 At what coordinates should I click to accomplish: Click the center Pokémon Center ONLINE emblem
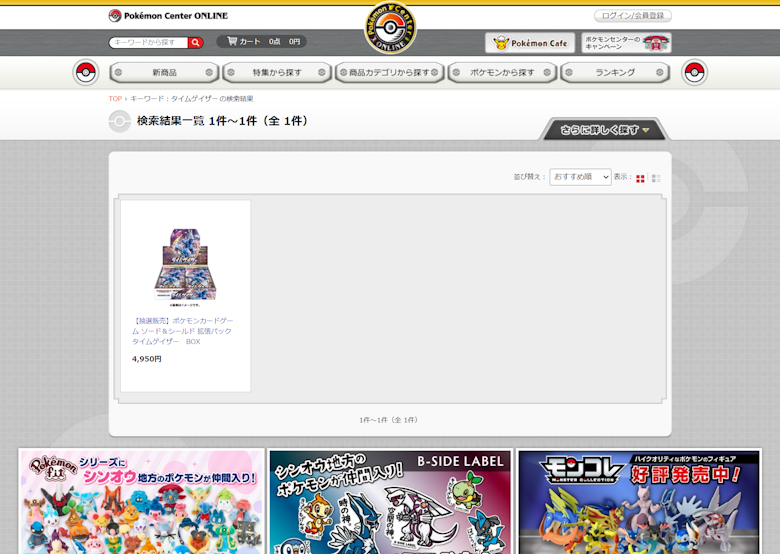coord(390,28)
